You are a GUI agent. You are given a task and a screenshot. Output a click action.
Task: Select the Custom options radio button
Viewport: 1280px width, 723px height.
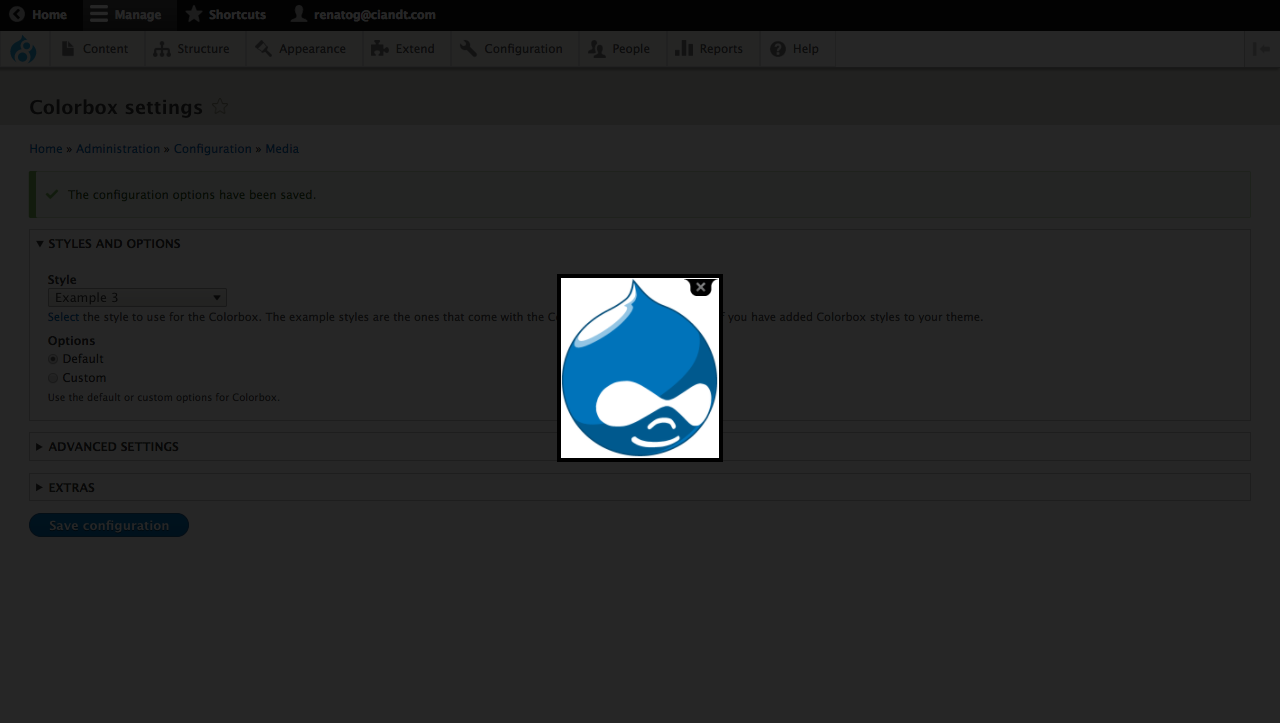(x=53, y=378)
